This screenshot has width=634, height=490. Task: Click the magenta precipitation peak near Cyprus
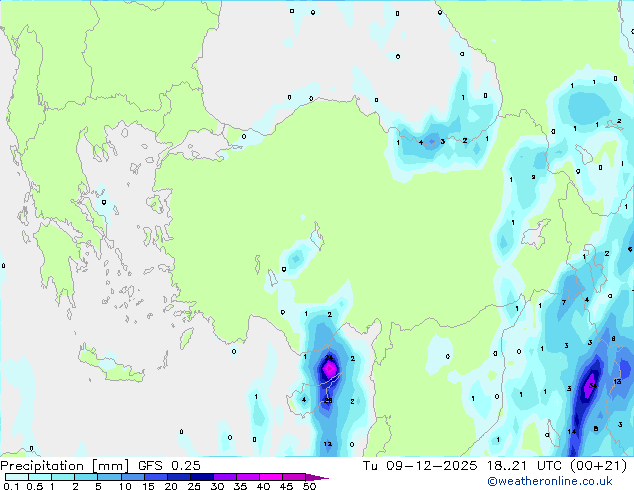330,368
